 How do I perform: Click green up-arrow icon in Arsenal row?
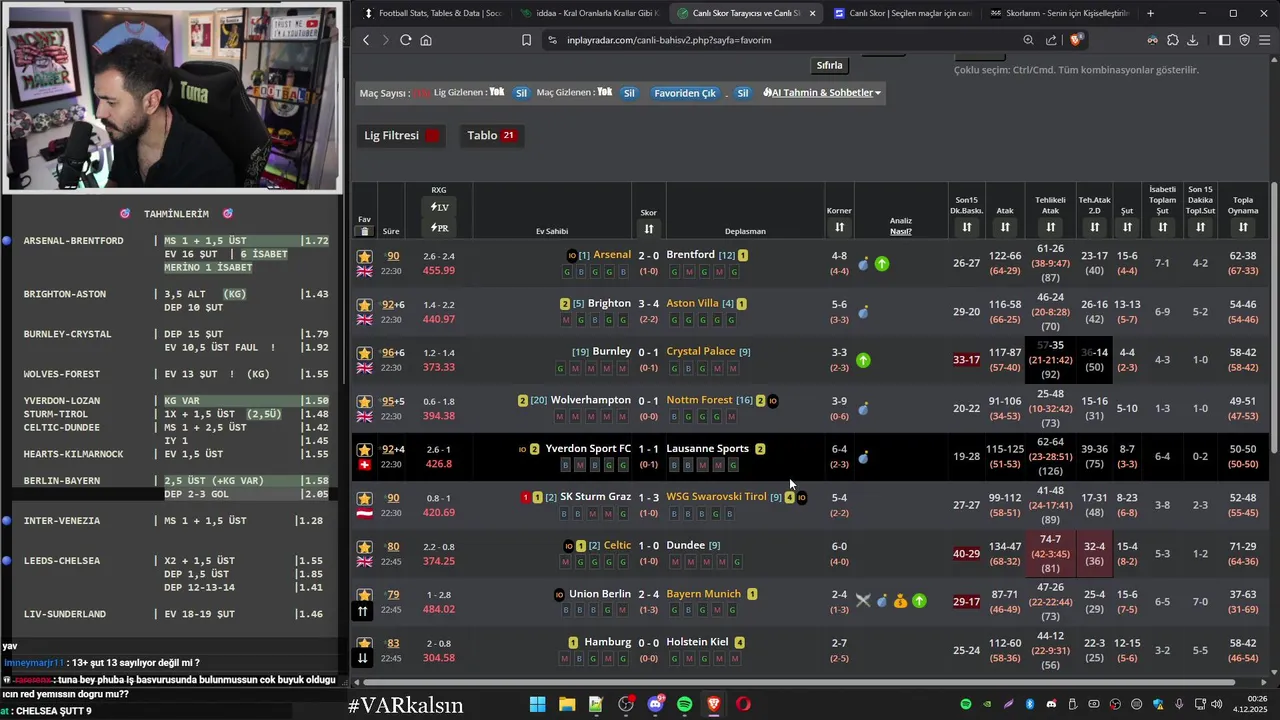click(882, 264)
